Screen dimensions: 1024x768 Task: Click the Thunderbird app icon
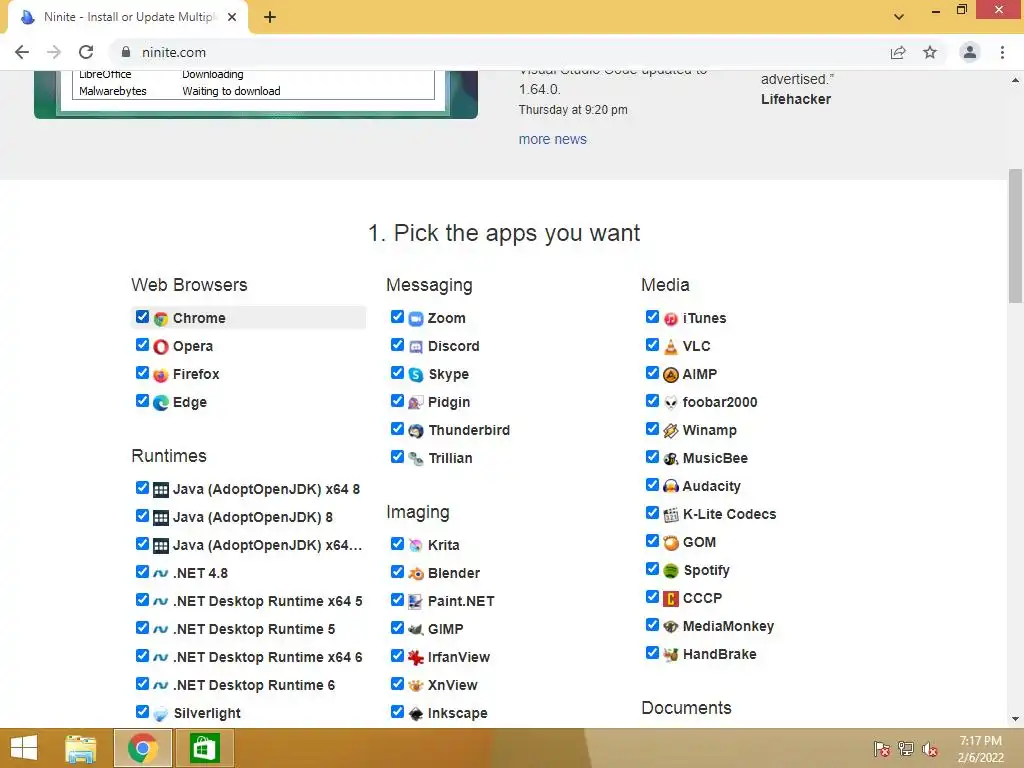416,431
